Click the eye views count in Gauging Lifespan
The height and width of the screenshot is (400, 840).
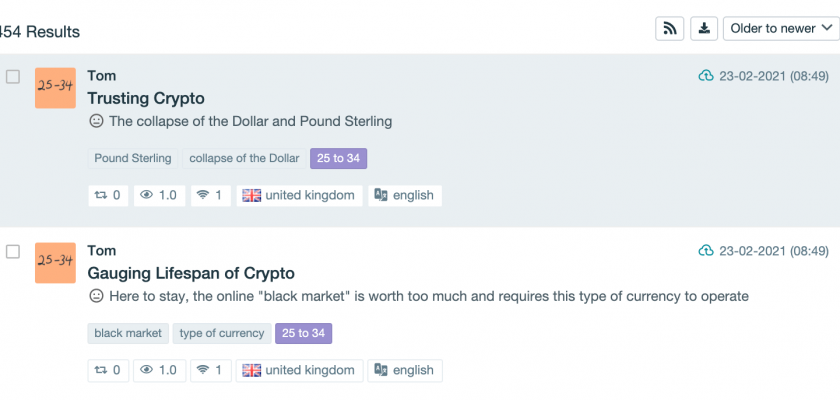click(158, 370)
